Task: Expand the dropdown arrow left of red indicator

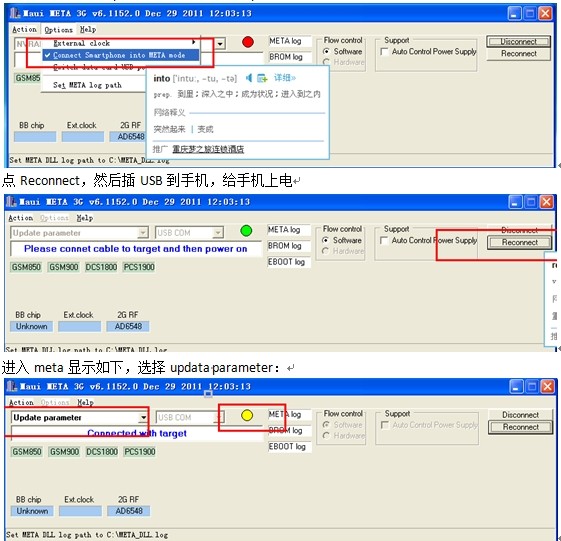Action: (220, 44)
